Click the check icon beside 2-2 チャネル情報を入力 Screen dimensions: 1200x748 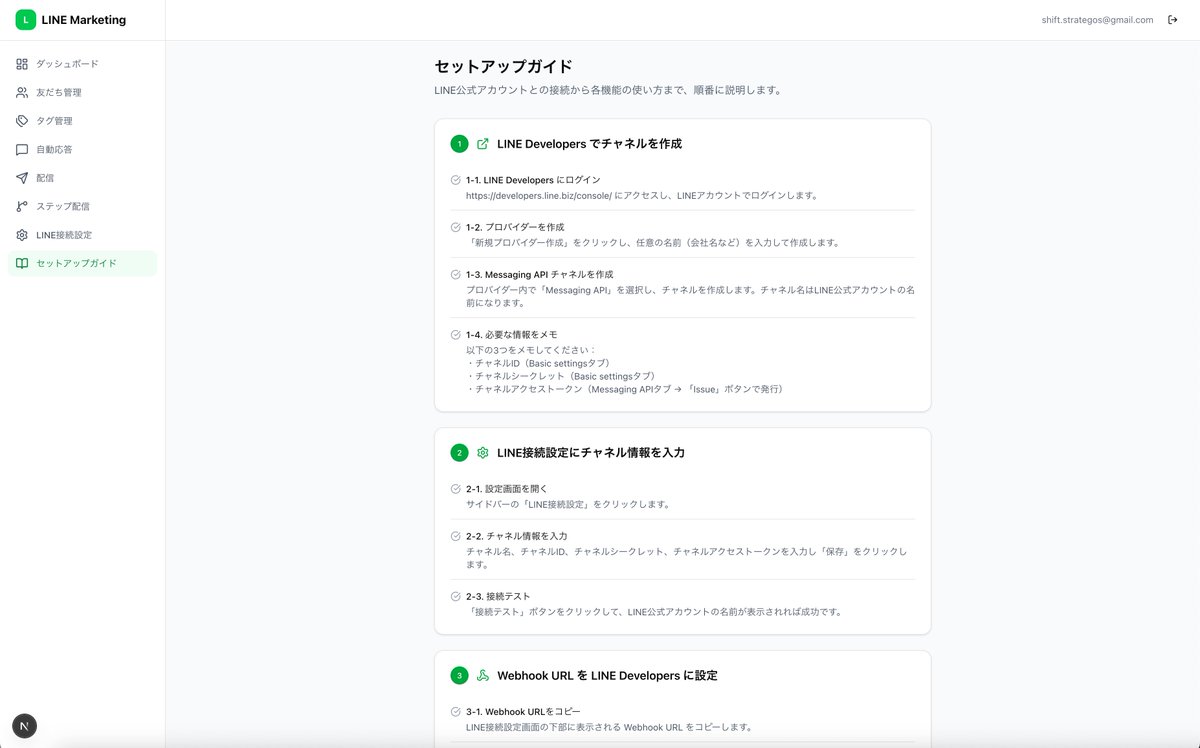pyautogui.click(x=456, y=536)
